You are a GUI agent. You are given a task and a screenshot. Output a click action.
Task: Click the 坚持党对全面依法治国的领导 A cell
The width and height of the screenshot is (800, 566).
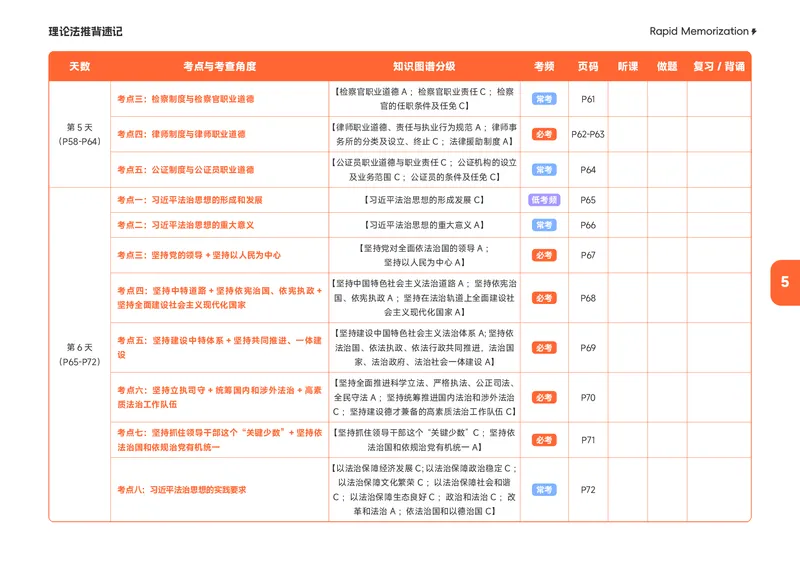(x=424, y=255)
